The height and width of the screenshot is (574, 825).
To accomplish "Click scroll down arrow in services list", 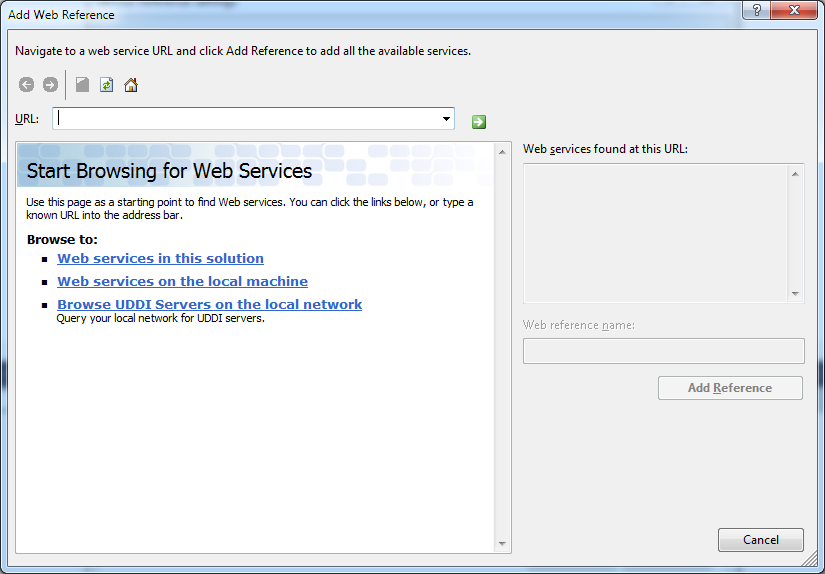I will [796, 294].
